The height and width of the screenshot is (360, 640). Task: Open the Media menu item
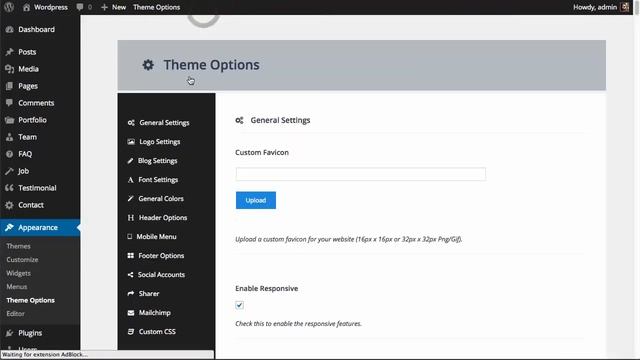(x=28, y=69)
